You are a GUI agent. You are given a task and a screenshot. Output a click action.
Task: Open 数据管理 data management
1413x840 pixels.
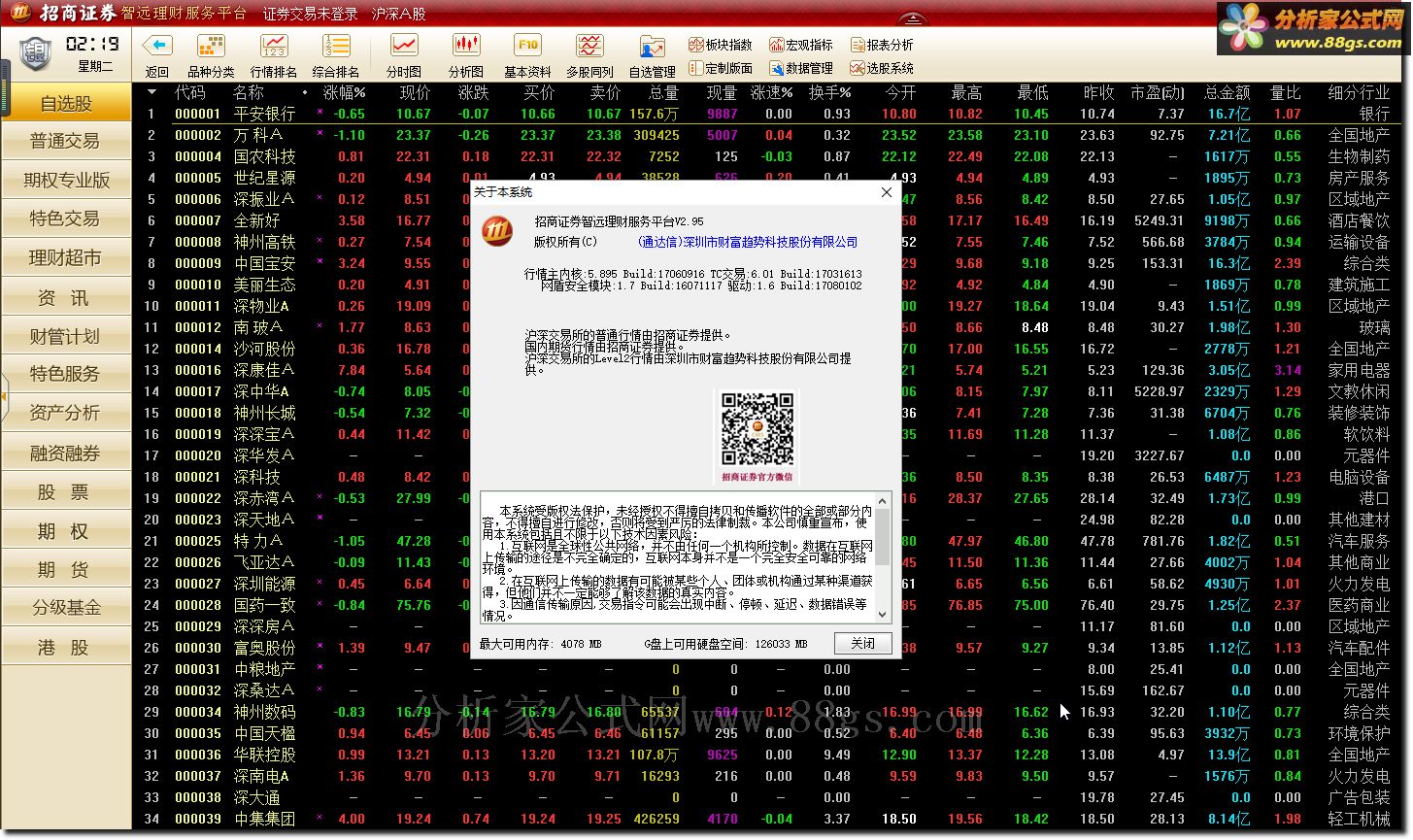pos(801,68)
